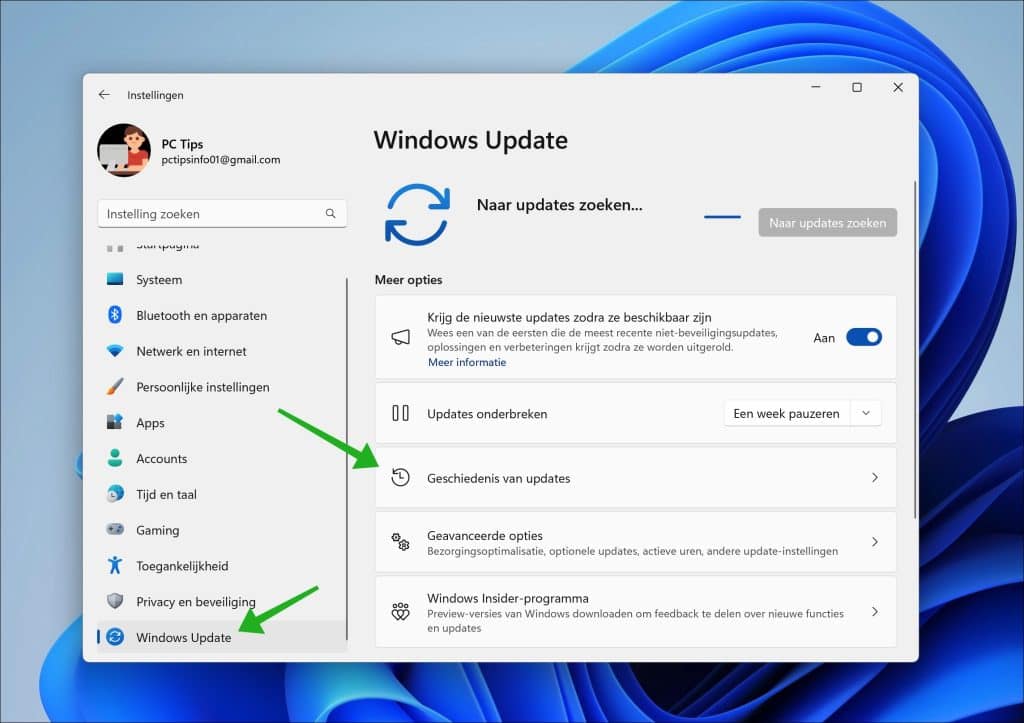Image resolution: width=1024 pixels, height=723 pixels.
Task: Click the paintbrush icon for Persoonlijke instellingen
Action: pyautogui.click(x=115, y=387)
